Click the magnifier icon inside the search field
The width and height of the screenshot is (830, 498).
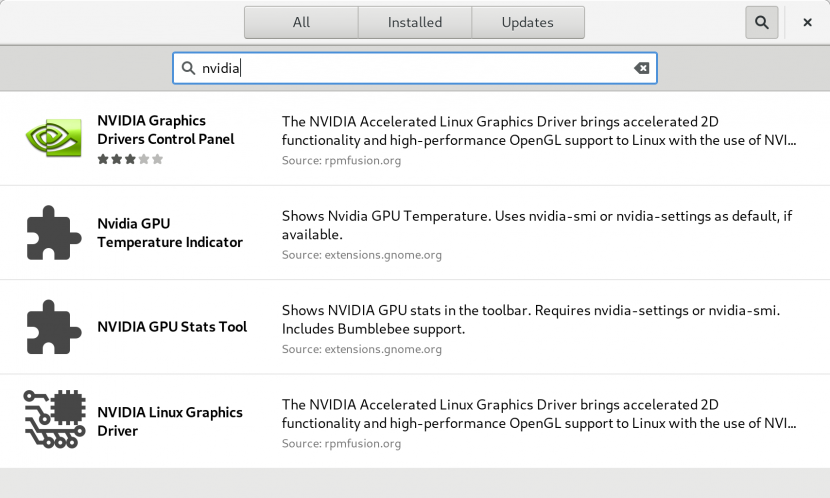[188, 68]
